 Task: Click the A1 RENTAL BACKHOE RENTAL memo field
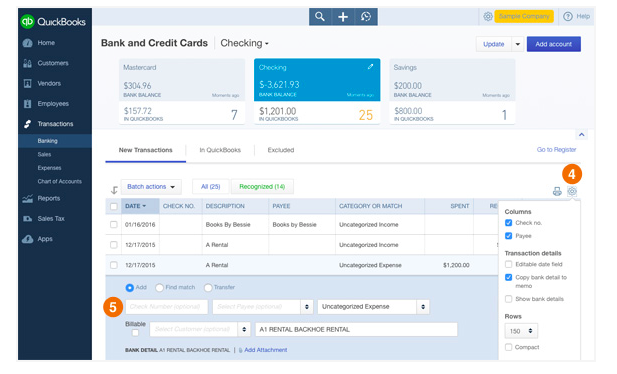356,329
